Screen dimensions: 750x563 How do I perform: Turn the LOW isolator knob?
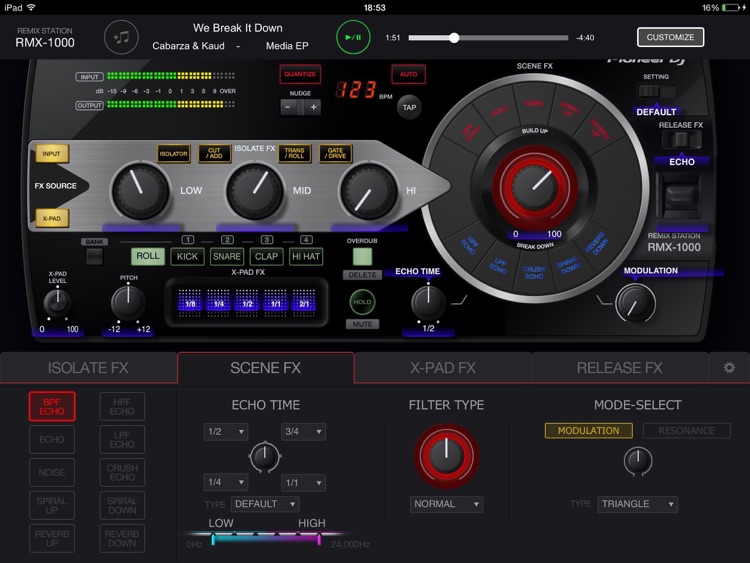click(140, 190)
